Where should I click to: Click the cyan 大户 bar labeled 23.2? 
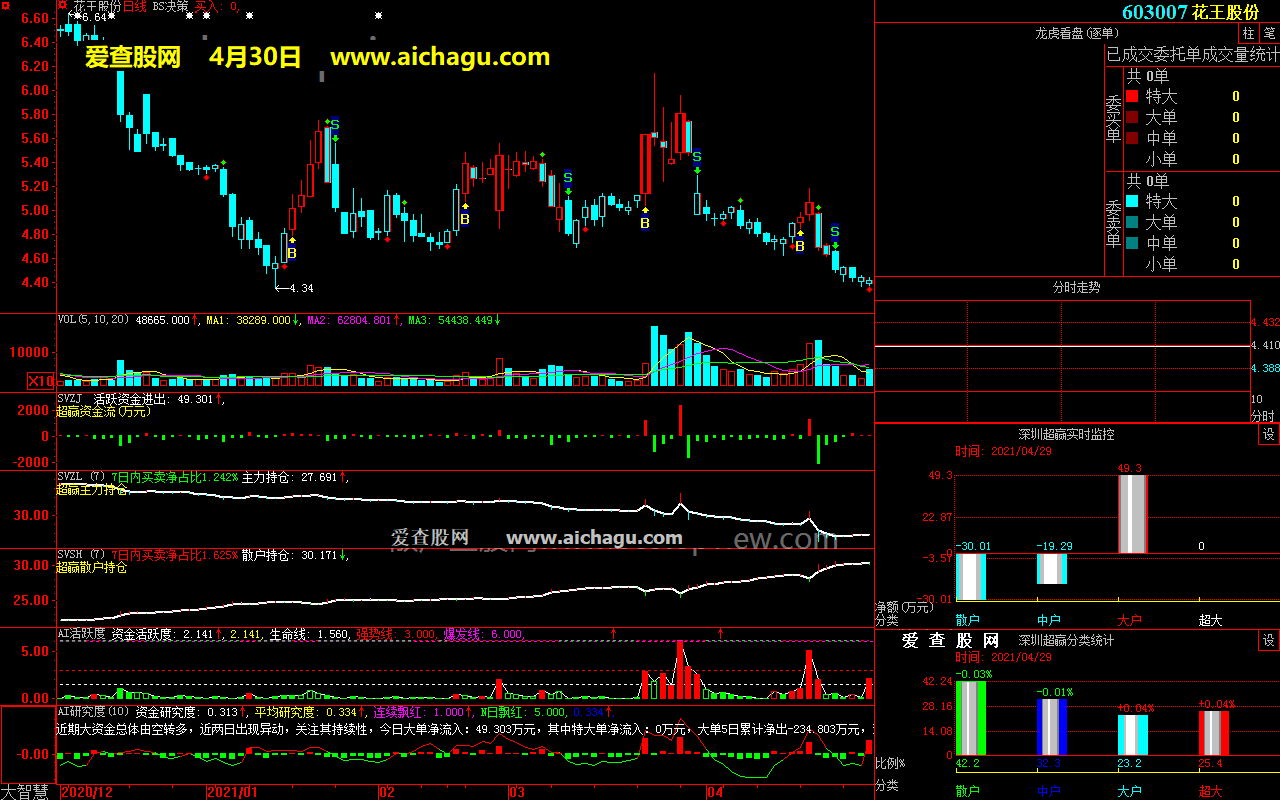1132,735
